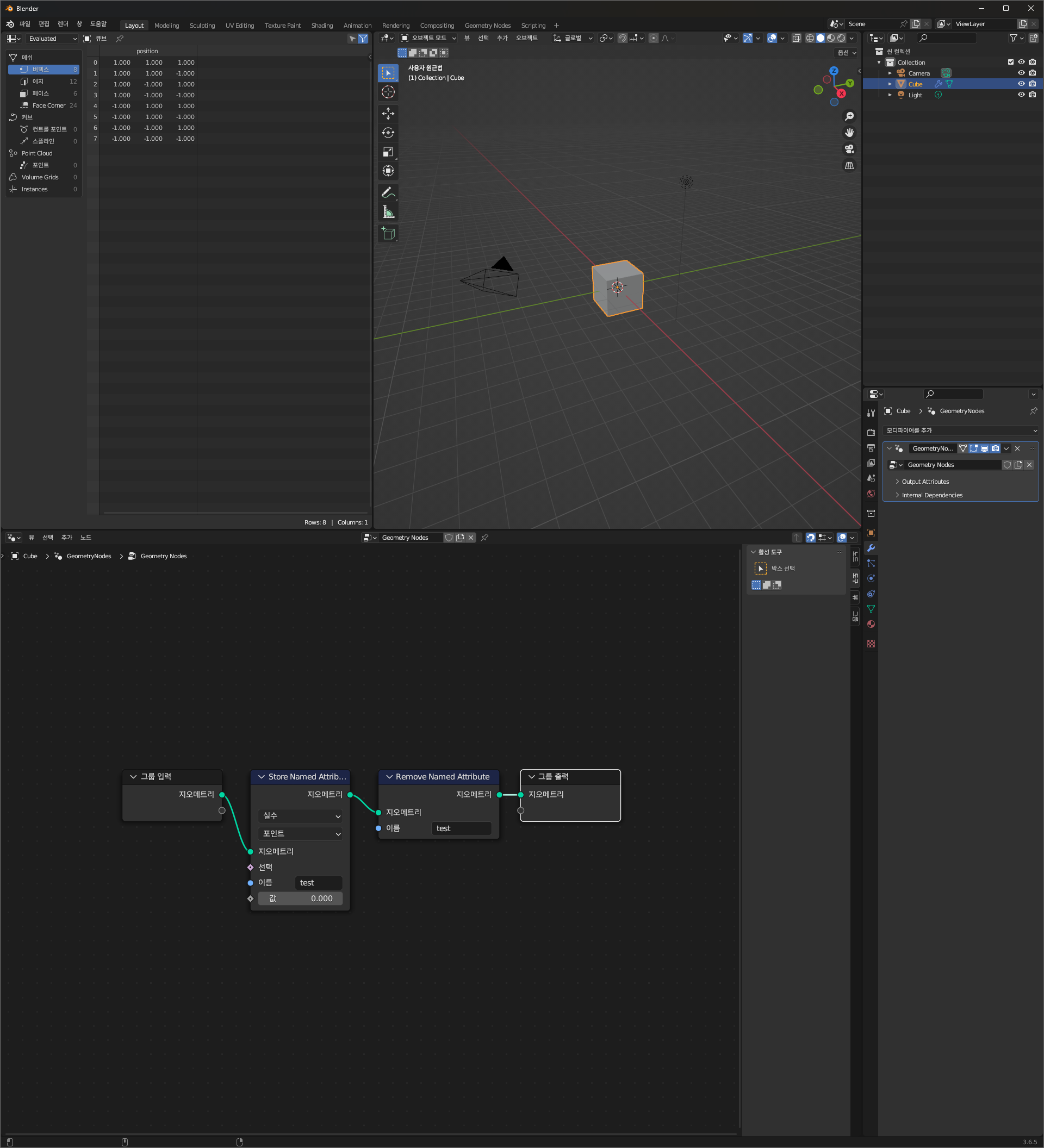
Task: Click the Add Cube tool icon
Action: [388, 234]
